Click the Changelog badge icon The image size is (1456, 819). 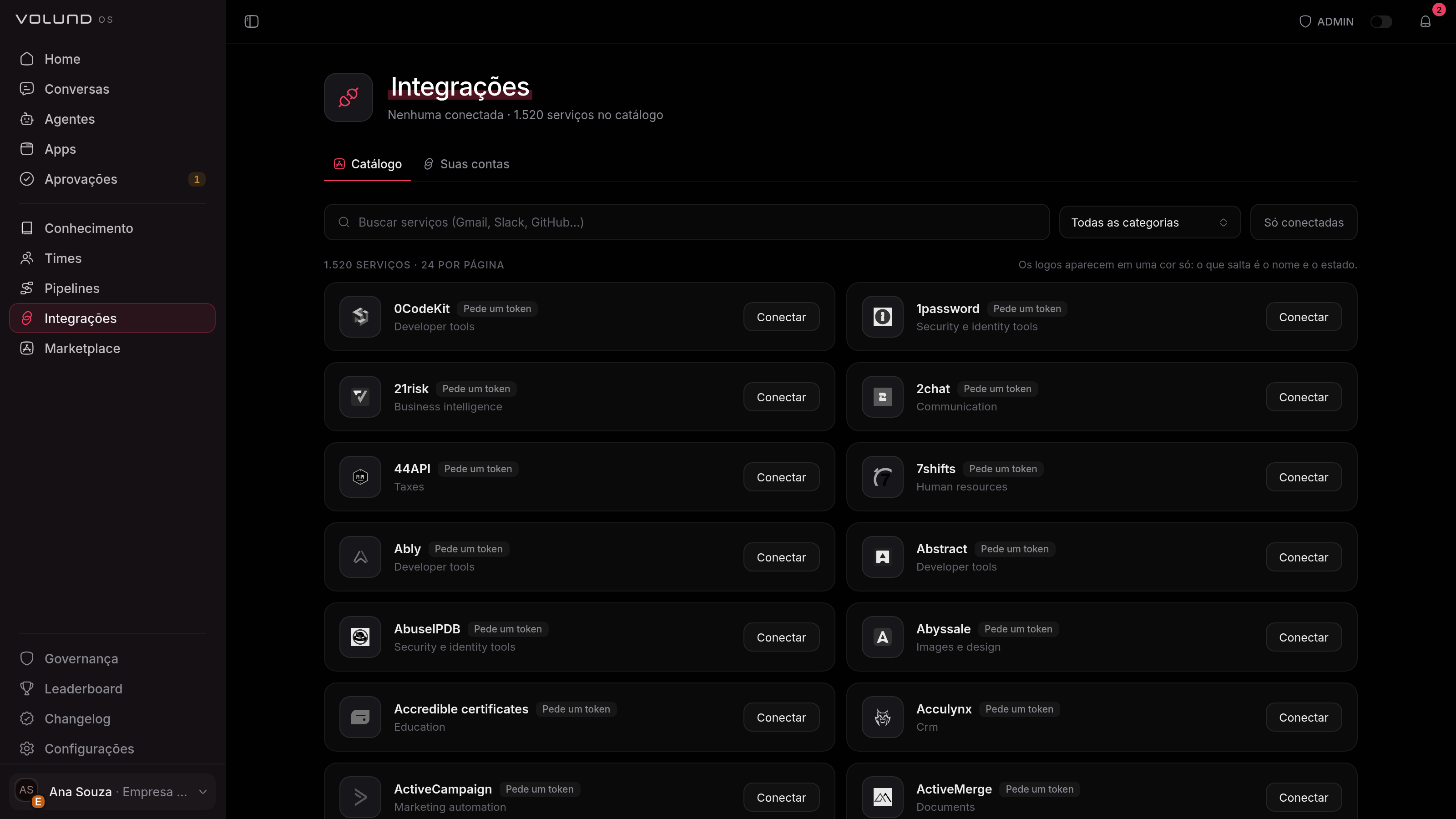pyautogui.click(x=26, y=718)
